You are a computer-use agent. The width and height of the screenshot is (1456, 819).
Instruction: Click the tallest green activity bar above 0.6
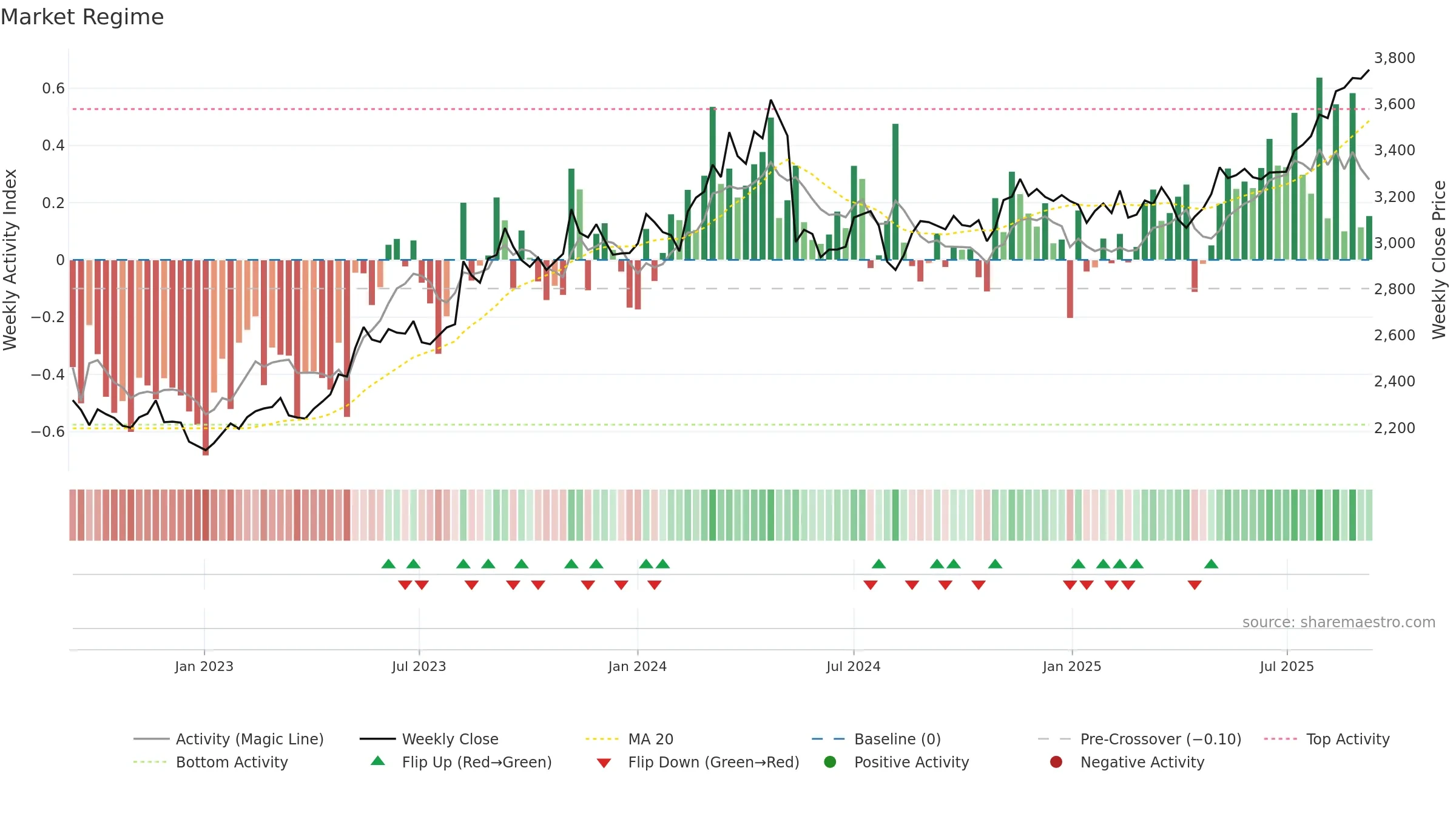(x=1319, y=169)
